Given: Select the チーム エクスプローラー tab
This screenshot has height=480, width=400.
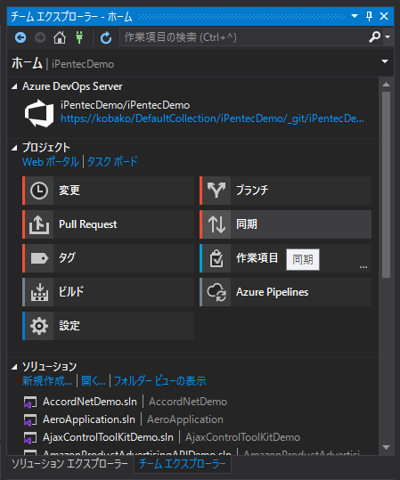Looking at the screenshot, I should (x=182, y=464).
